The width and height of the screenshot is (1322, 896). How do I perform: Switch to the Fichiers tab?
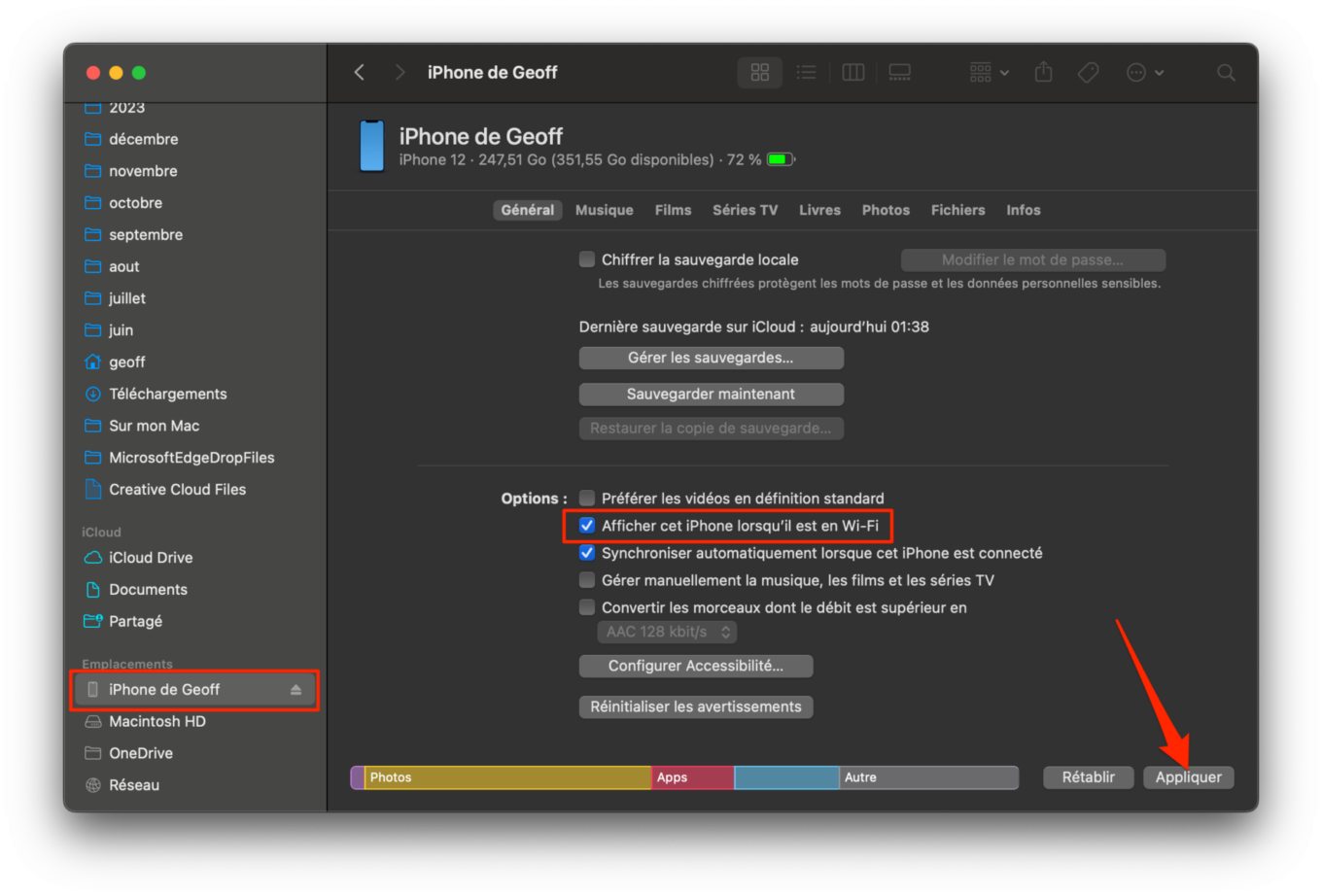pos(957,210)
